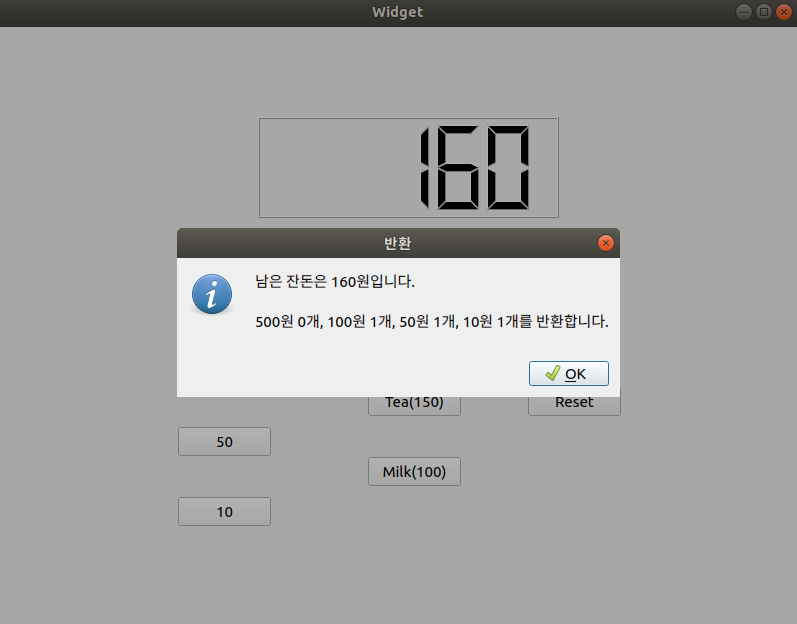Minimize the Widget window
The image size is (797, 624).
[744, 12]
